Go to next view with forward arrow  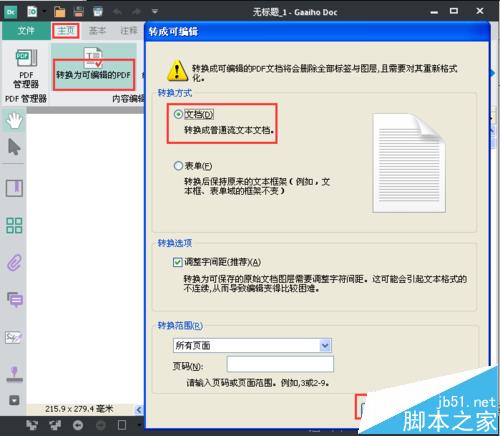101,425
